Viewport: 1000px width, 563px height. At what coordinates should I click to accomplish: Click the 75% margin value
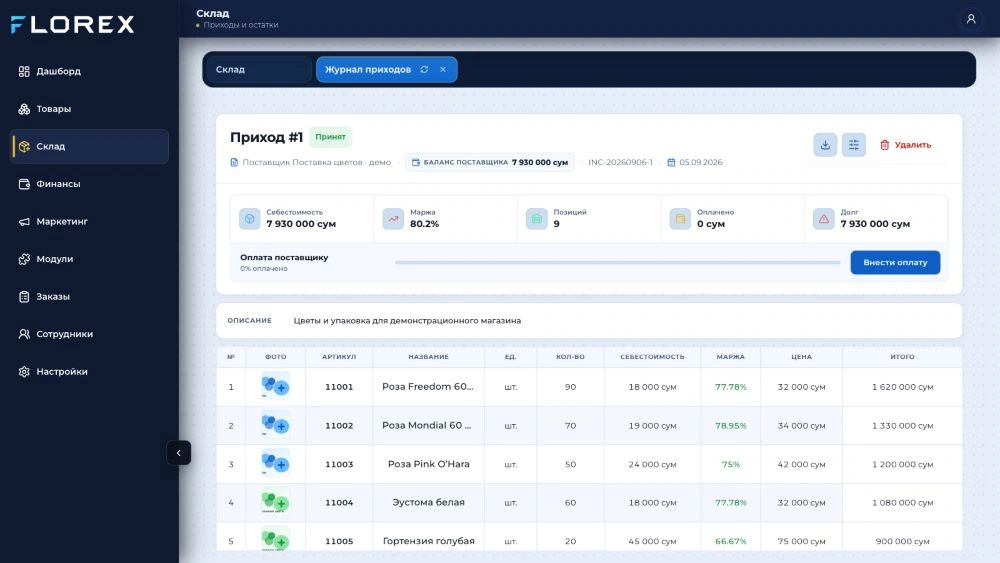click(x=730, y=464)
